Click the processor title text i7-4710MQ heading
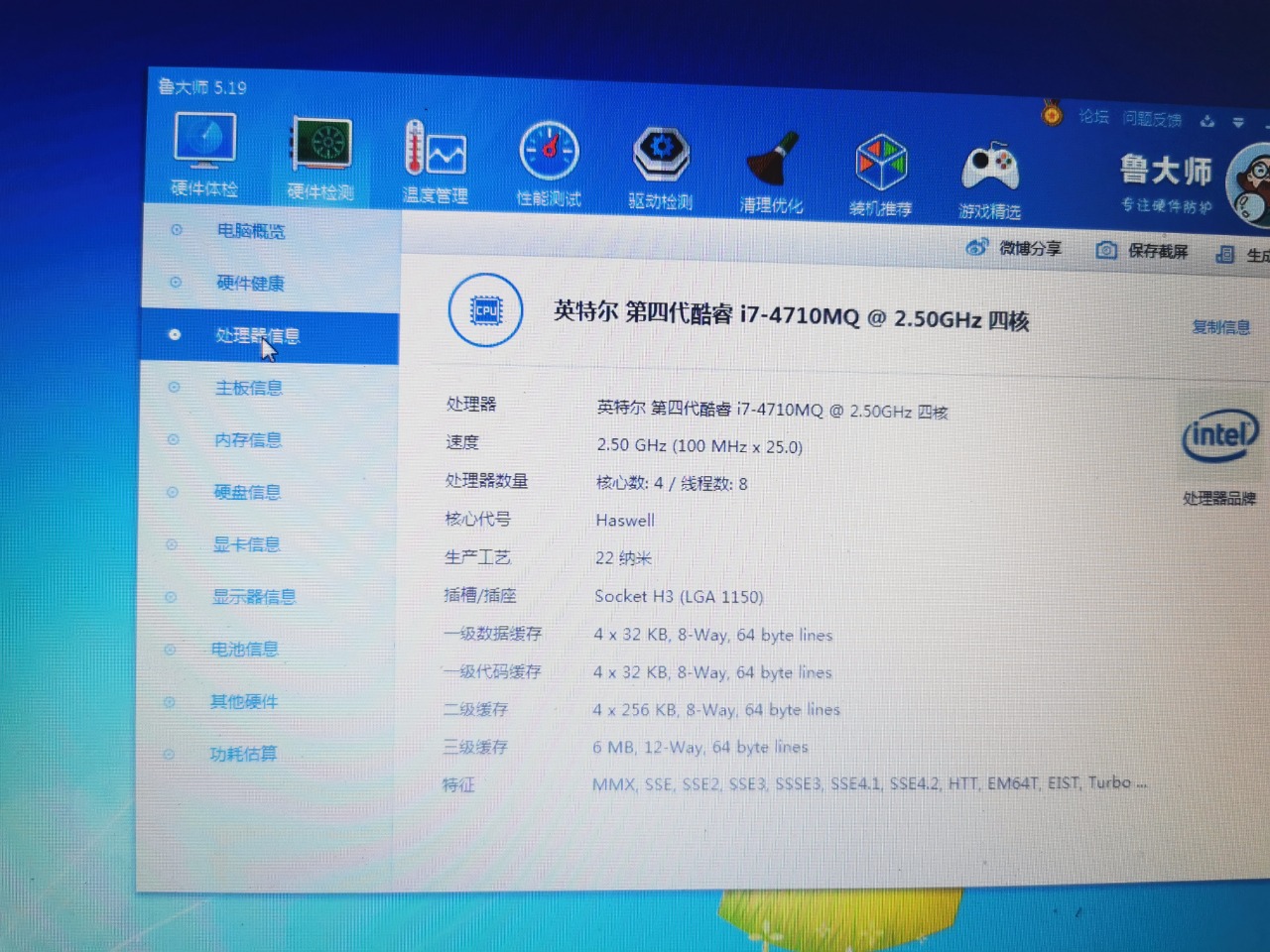Image resolution: width=1270 pixels, height=952 pixels. click(791, 316)
